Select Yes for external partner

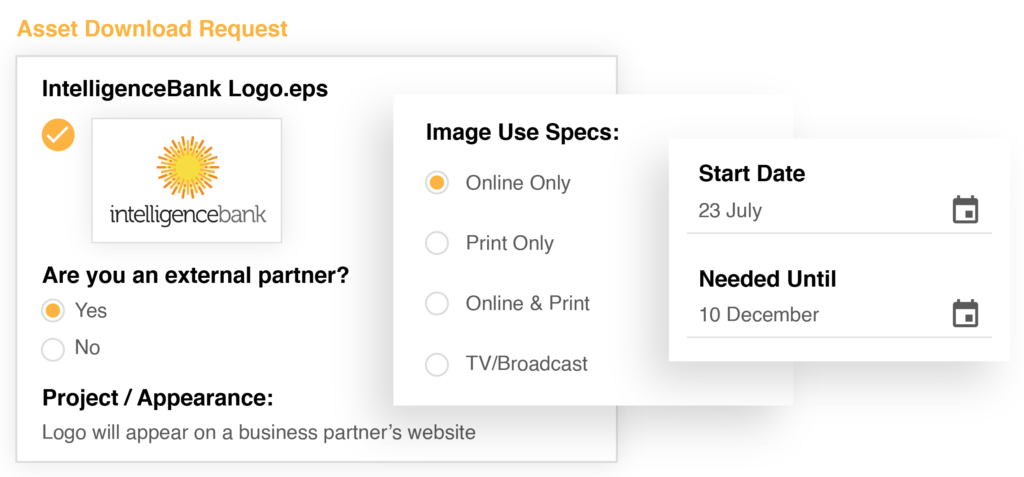pyautogui.click(x=53, y=310)
